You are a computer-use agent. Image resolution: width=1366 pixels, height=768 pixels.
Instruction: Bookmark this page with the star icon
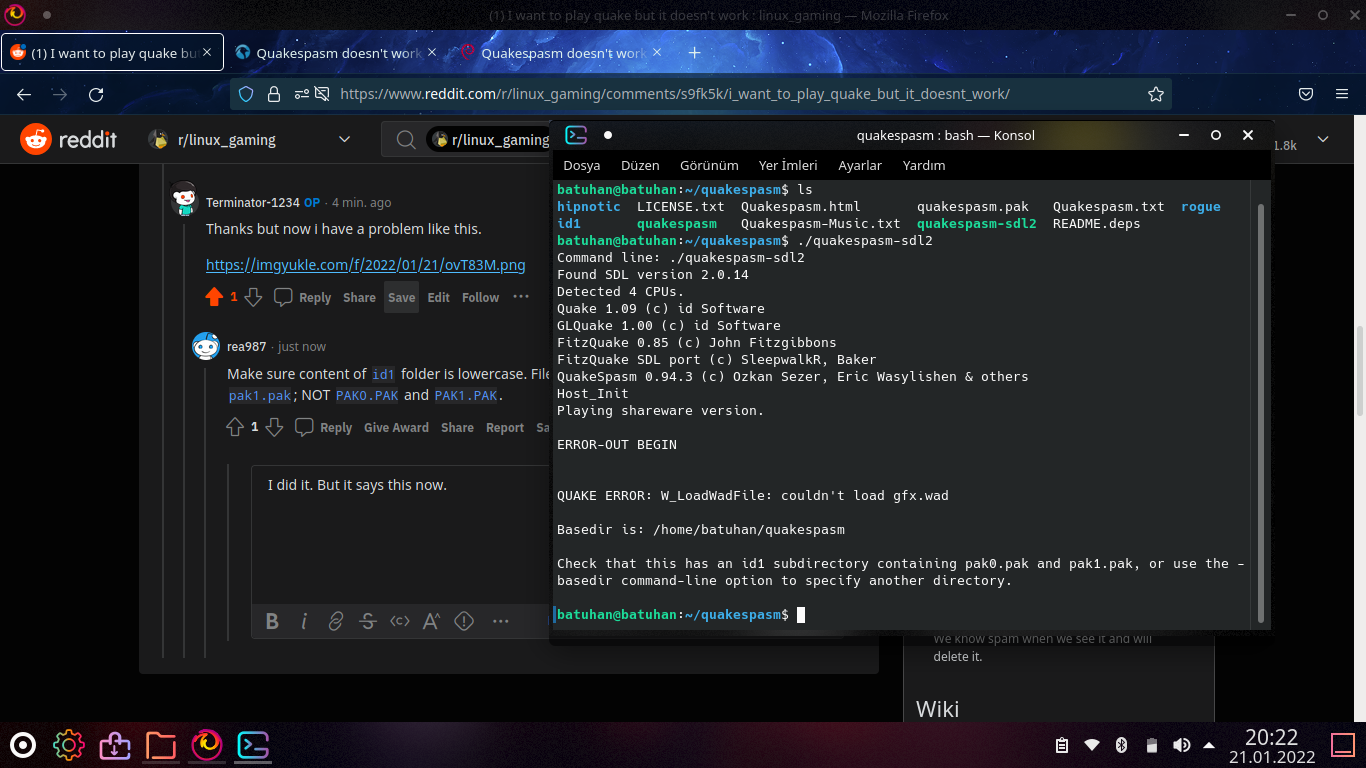[1156, 94]
